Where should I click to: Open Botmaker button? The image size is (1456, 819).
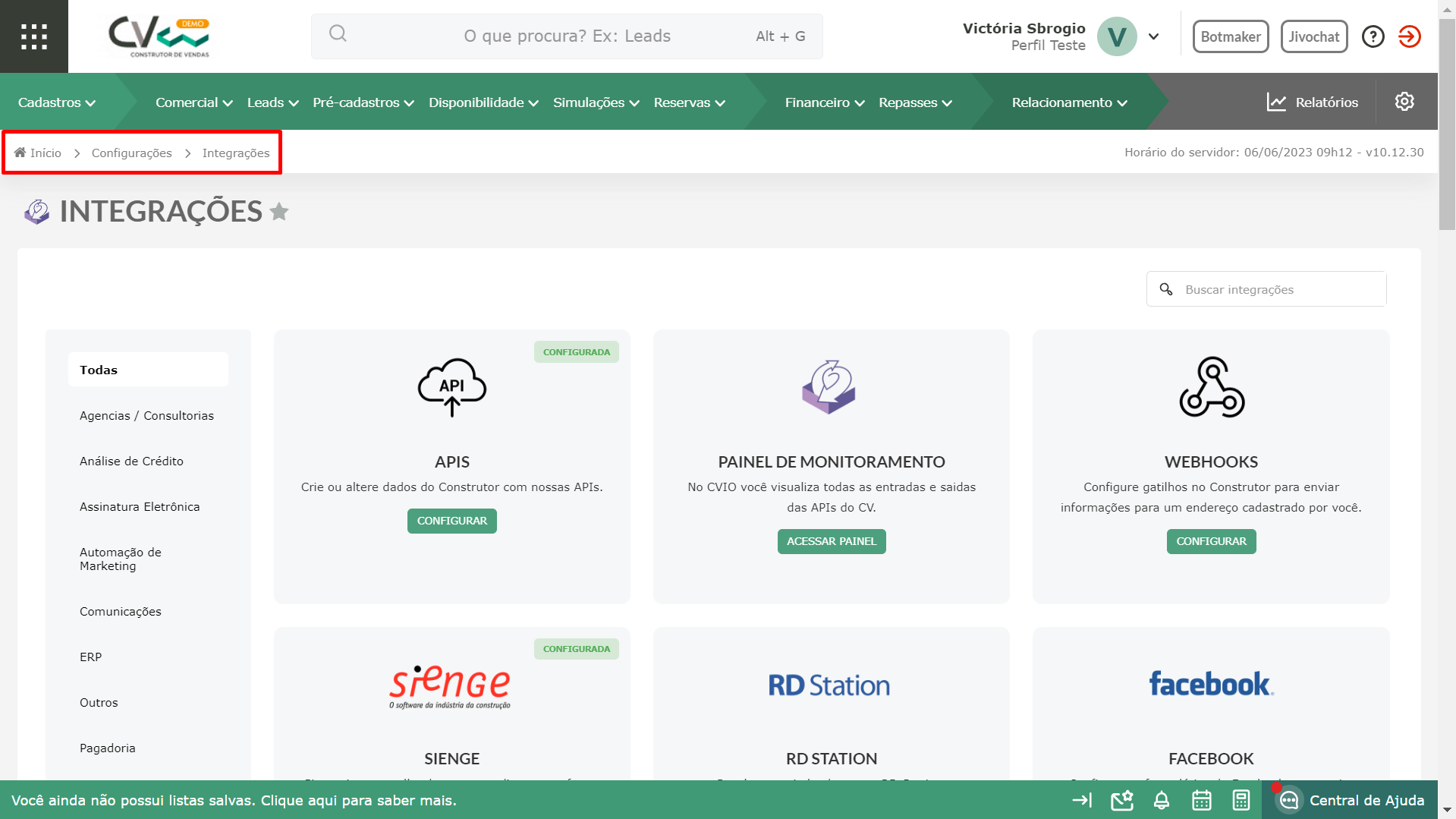coord(1231,36)
